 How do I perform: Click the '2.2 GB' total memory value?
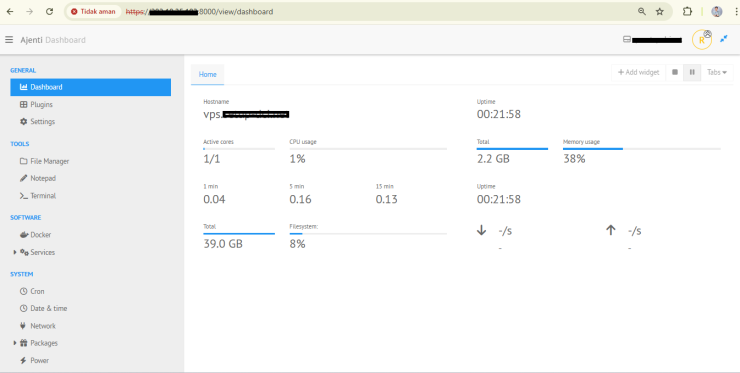point(493,159)
